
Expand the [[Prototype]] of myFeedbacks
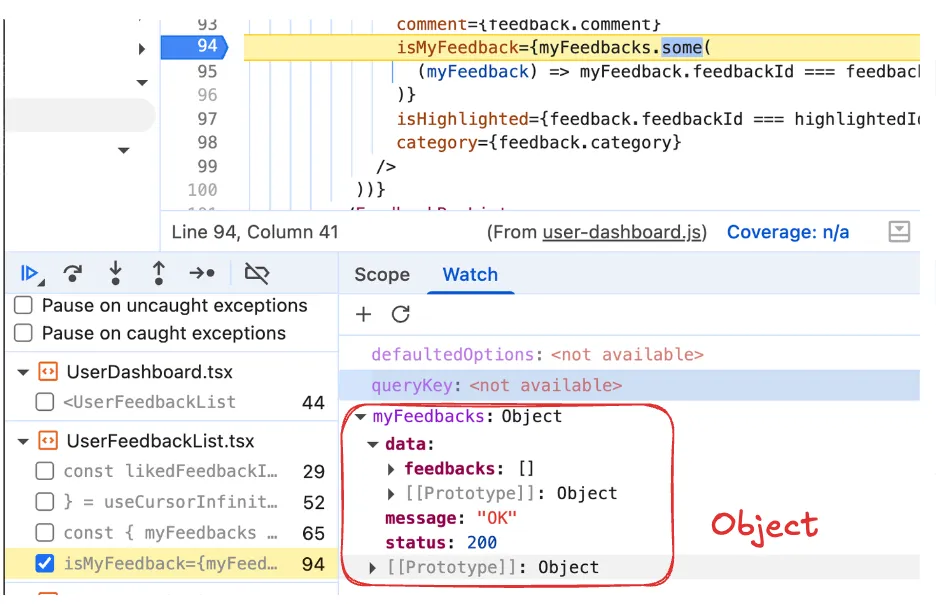tap(372, 567)
